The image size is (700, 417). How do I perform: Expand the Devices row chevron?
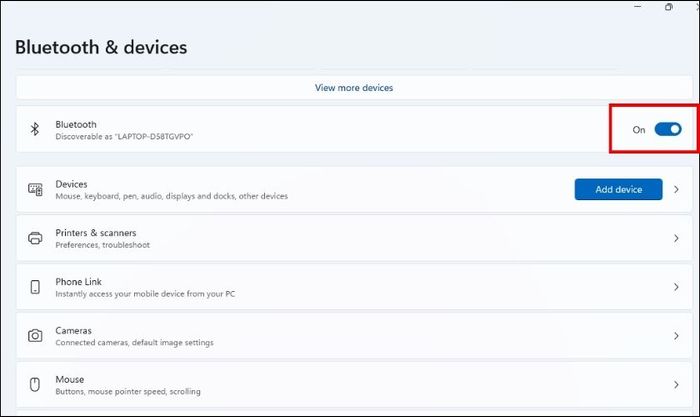(x=677, y=189)
